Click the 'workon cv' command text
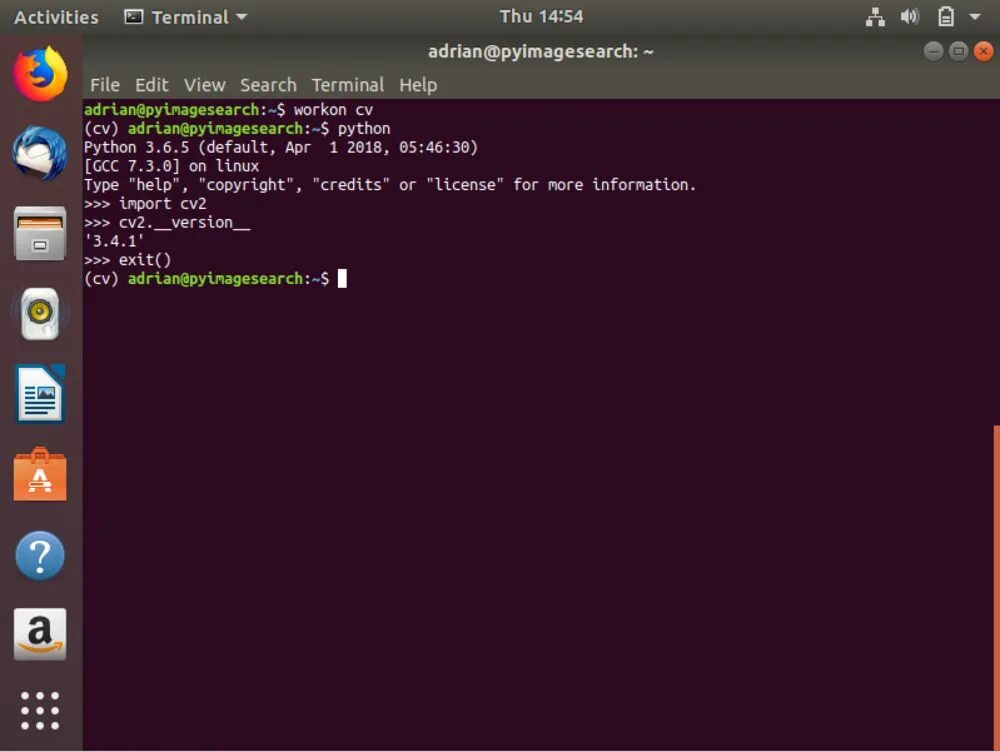 tap(333, 110)
